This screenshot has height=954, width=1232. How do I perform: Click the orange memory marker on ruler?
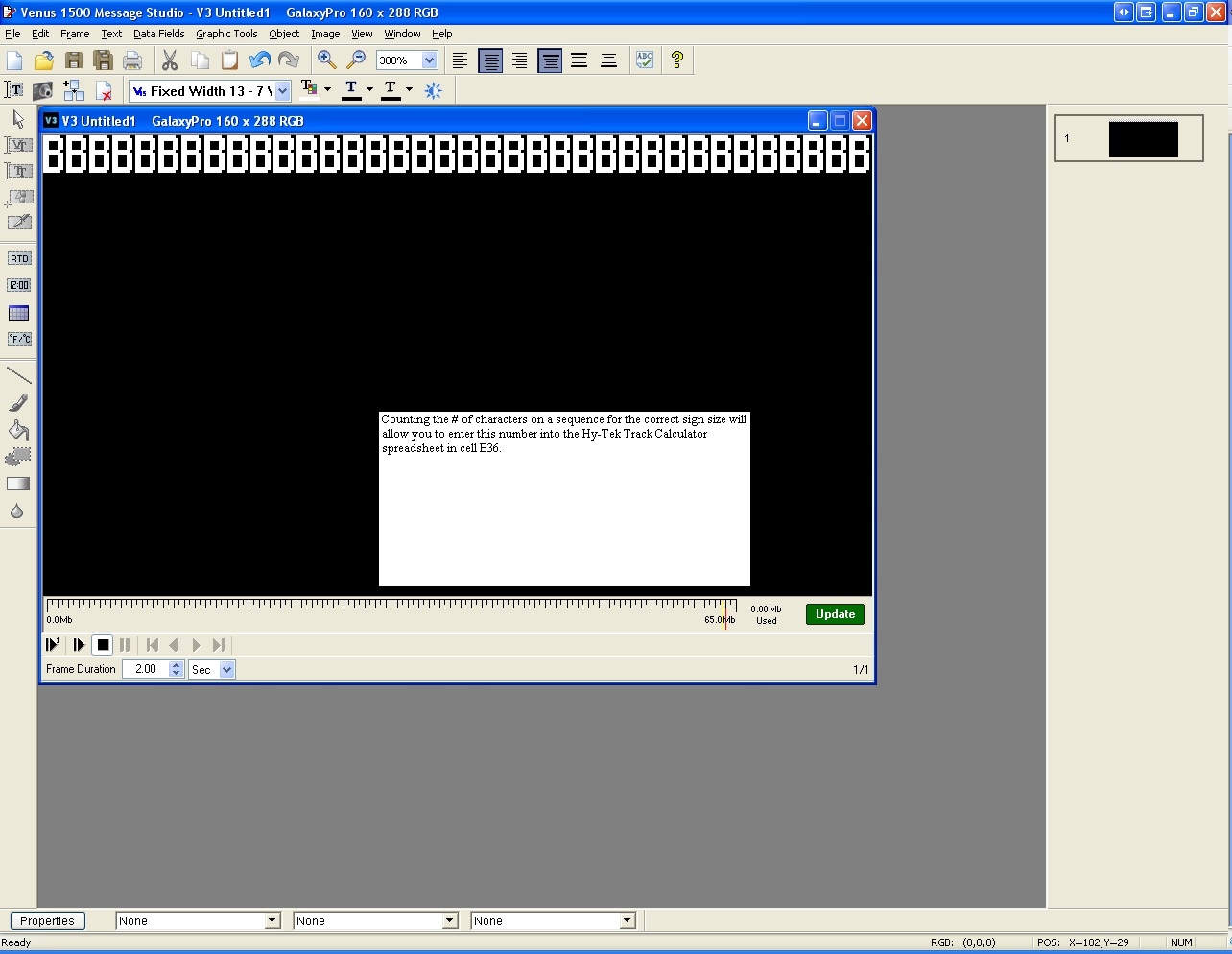tap(725, 613)
